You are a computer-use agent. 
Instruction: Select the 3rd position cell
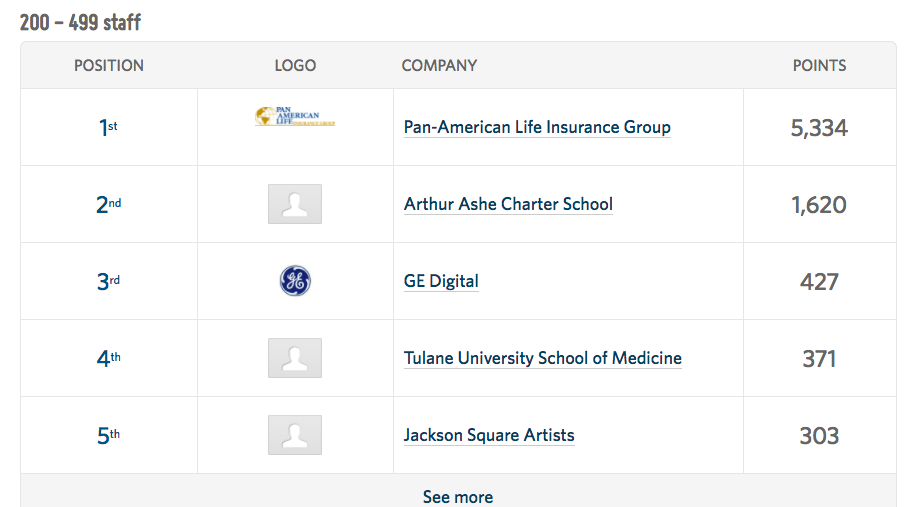coord(108,282)
